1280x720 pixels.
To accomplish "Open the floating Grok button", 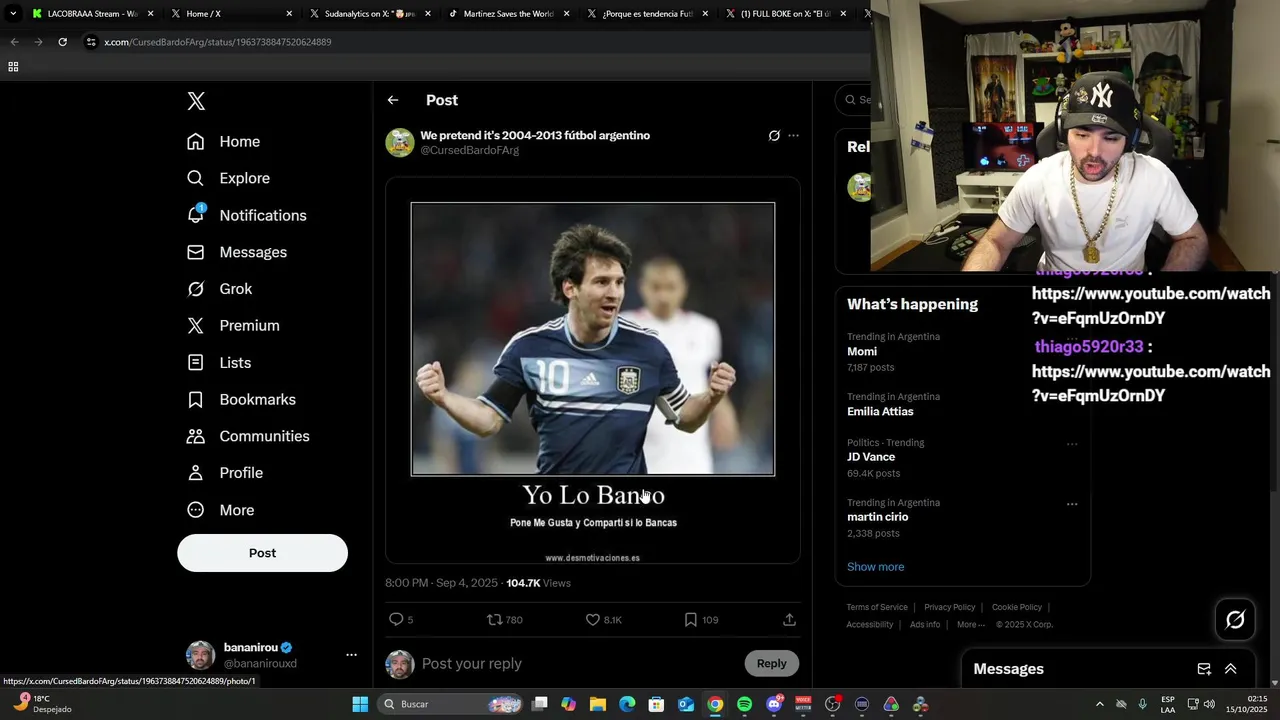I will pyautogui.click(x=1235, y=620).
